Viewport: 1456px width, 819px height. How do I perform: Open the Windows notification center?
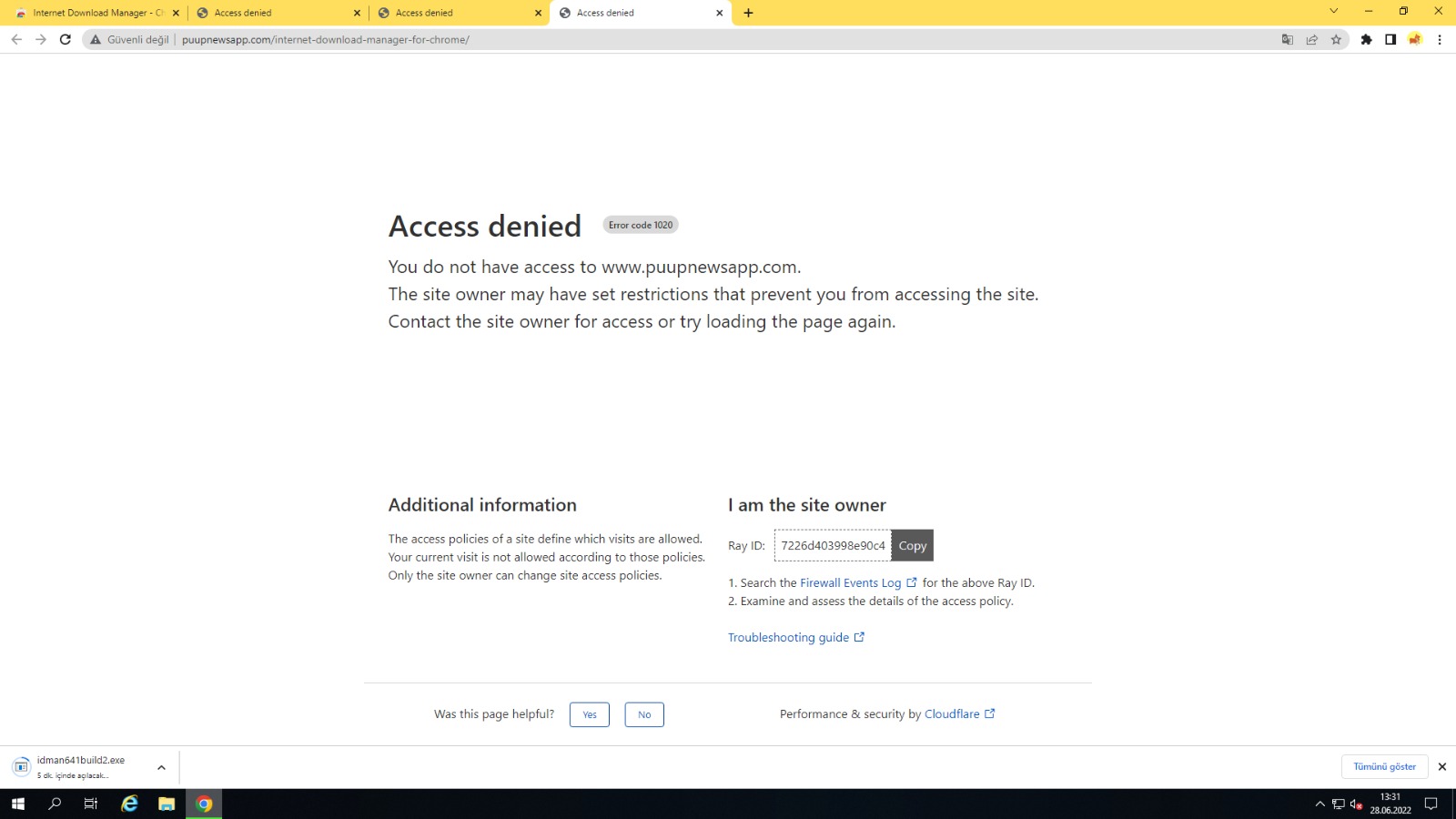[1431, 804]
